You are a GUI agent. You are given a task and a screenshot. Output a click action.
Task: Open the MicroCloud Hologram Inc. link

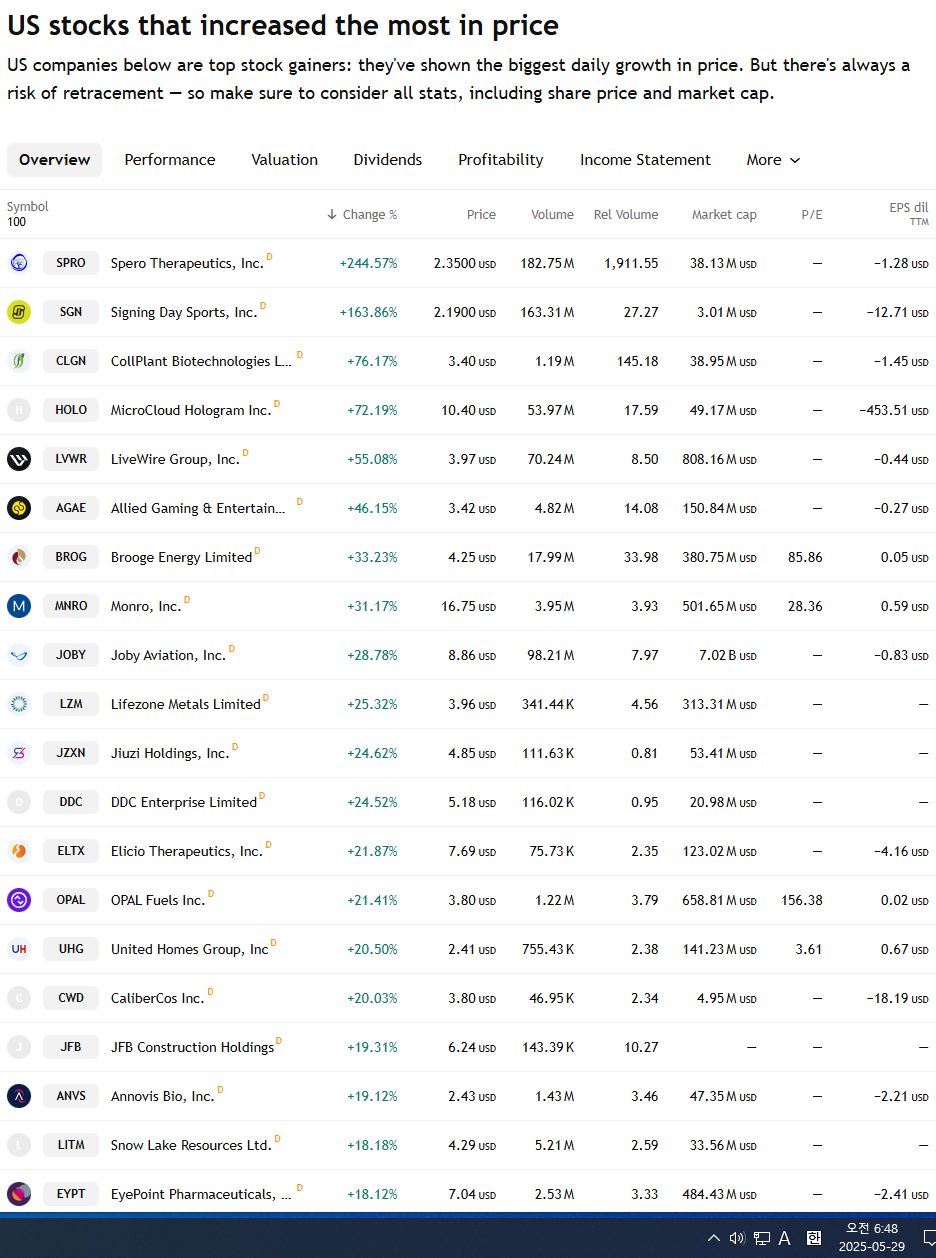click(x=191, y=411)
